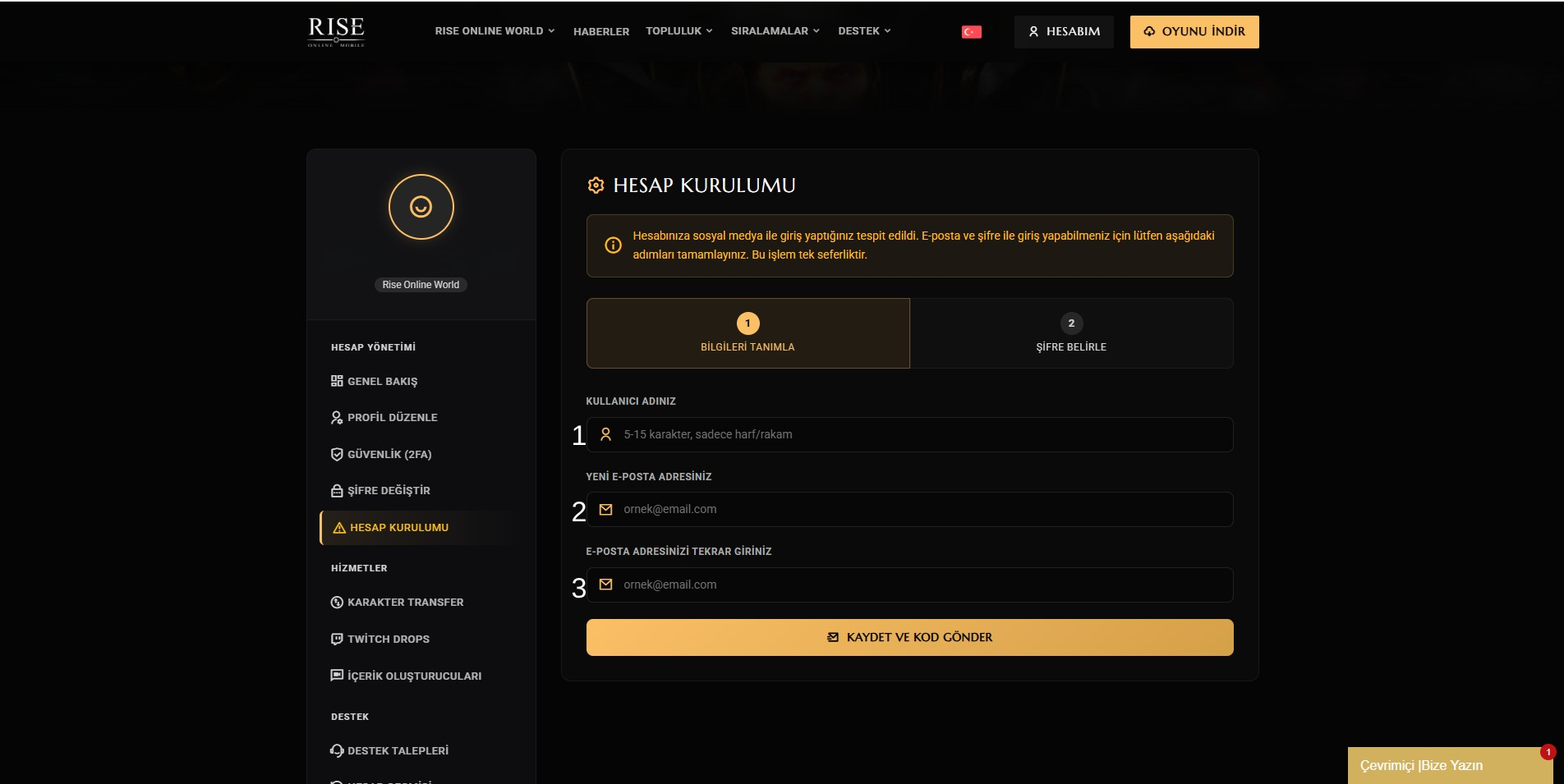
Task: Click Kaydet ve Kod Gönder button
Action: coord(910,637)
